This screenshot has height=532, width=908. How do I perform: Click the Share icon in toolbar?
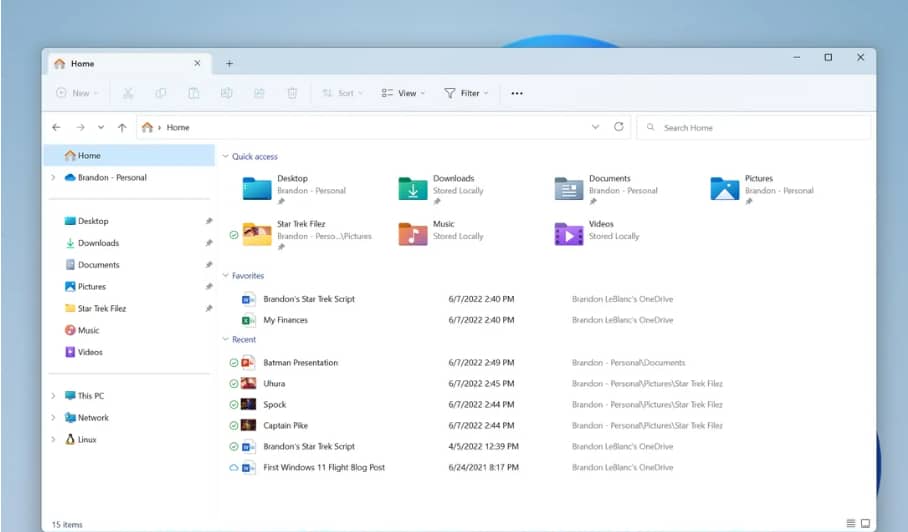pos(259,93)
